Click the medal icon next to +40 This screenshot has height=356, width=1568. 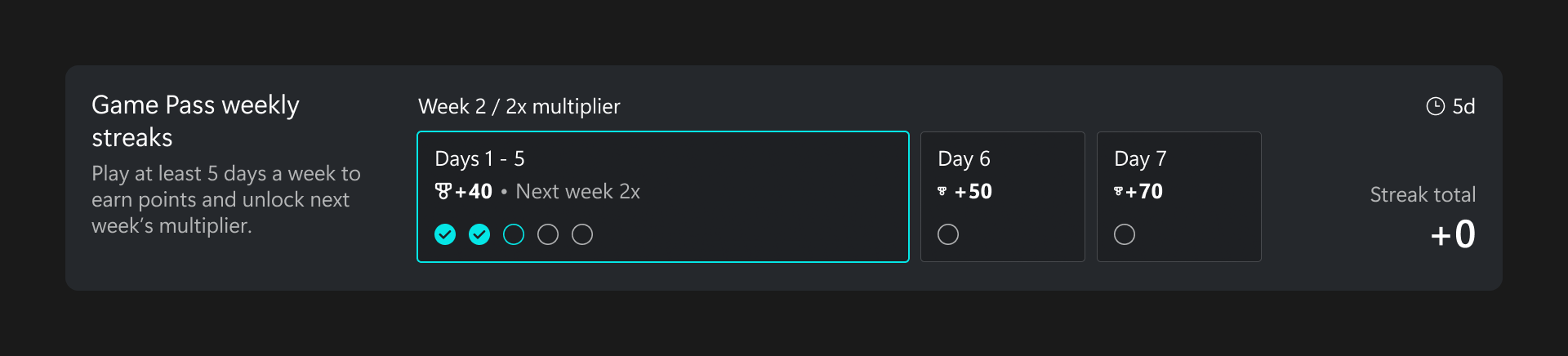tap(443, 191)
